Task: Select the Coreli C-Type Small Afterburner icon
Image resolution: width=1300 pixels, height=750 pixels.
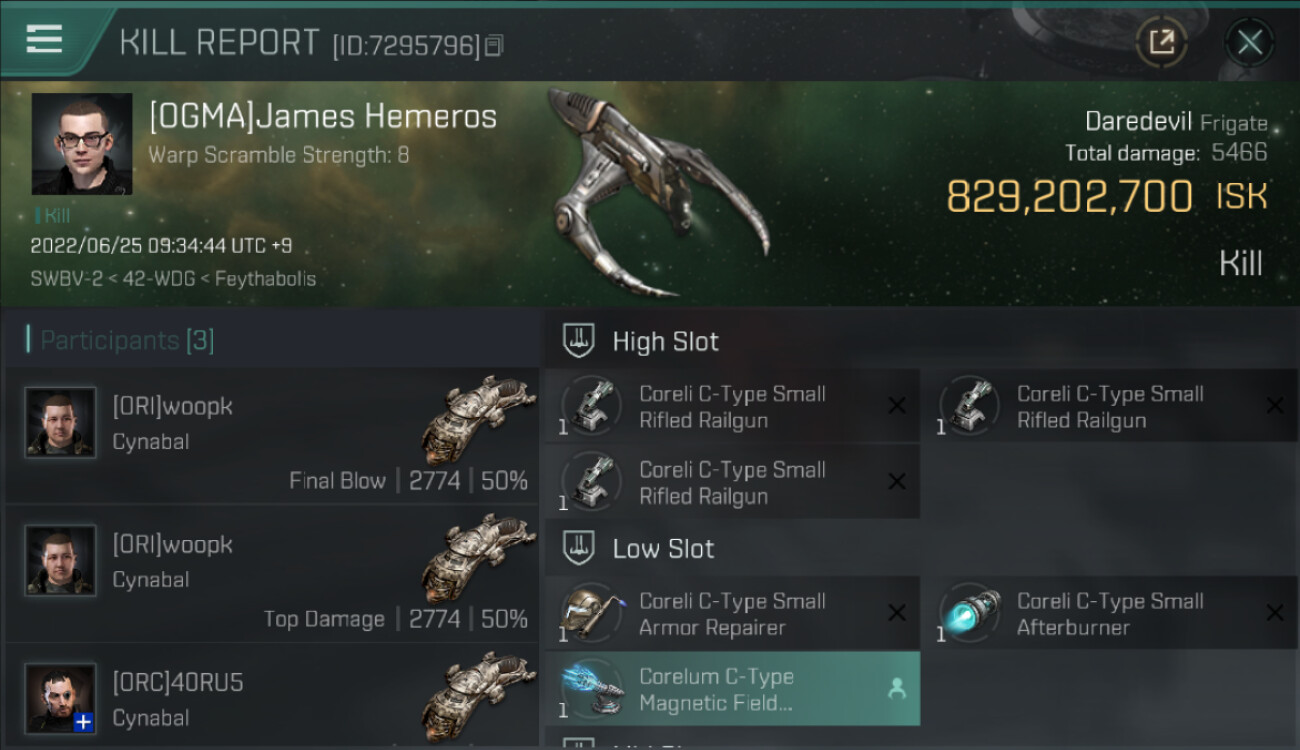Action: pos(969,613)
